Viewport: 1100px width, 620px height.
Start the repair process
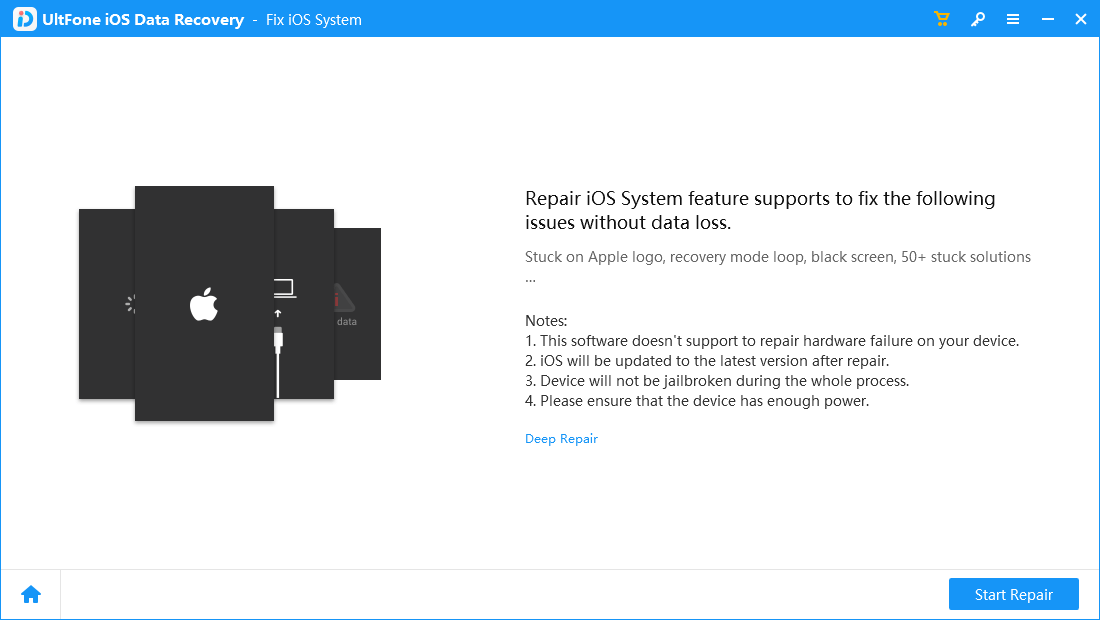point(1013,593)
